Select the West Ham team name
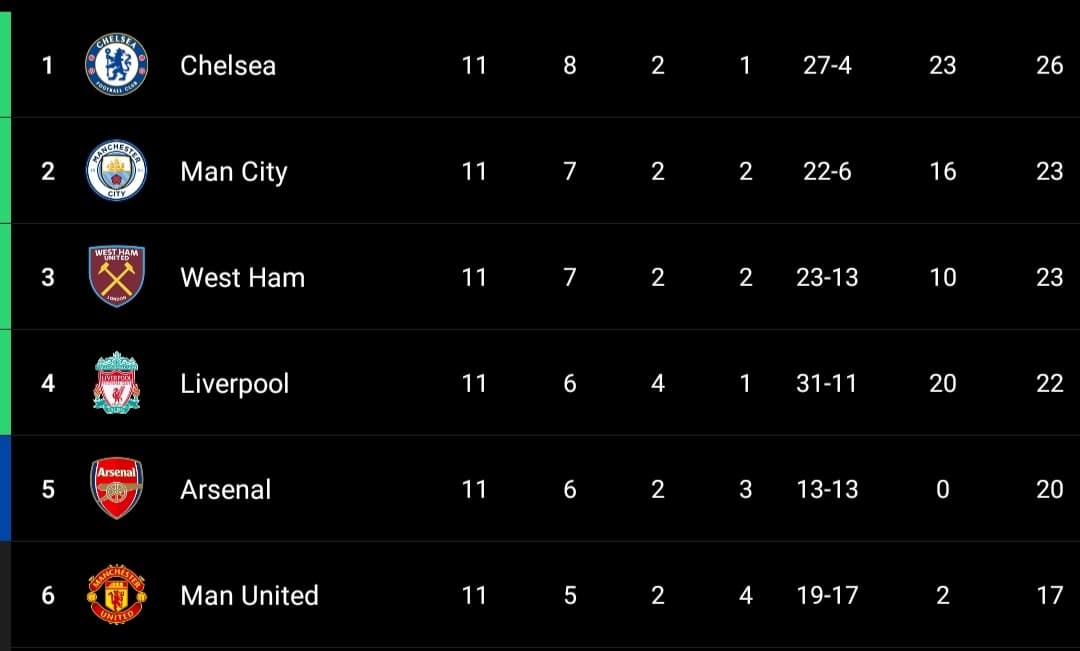This screenshot has width=1080, height=651. pos(242,278)
